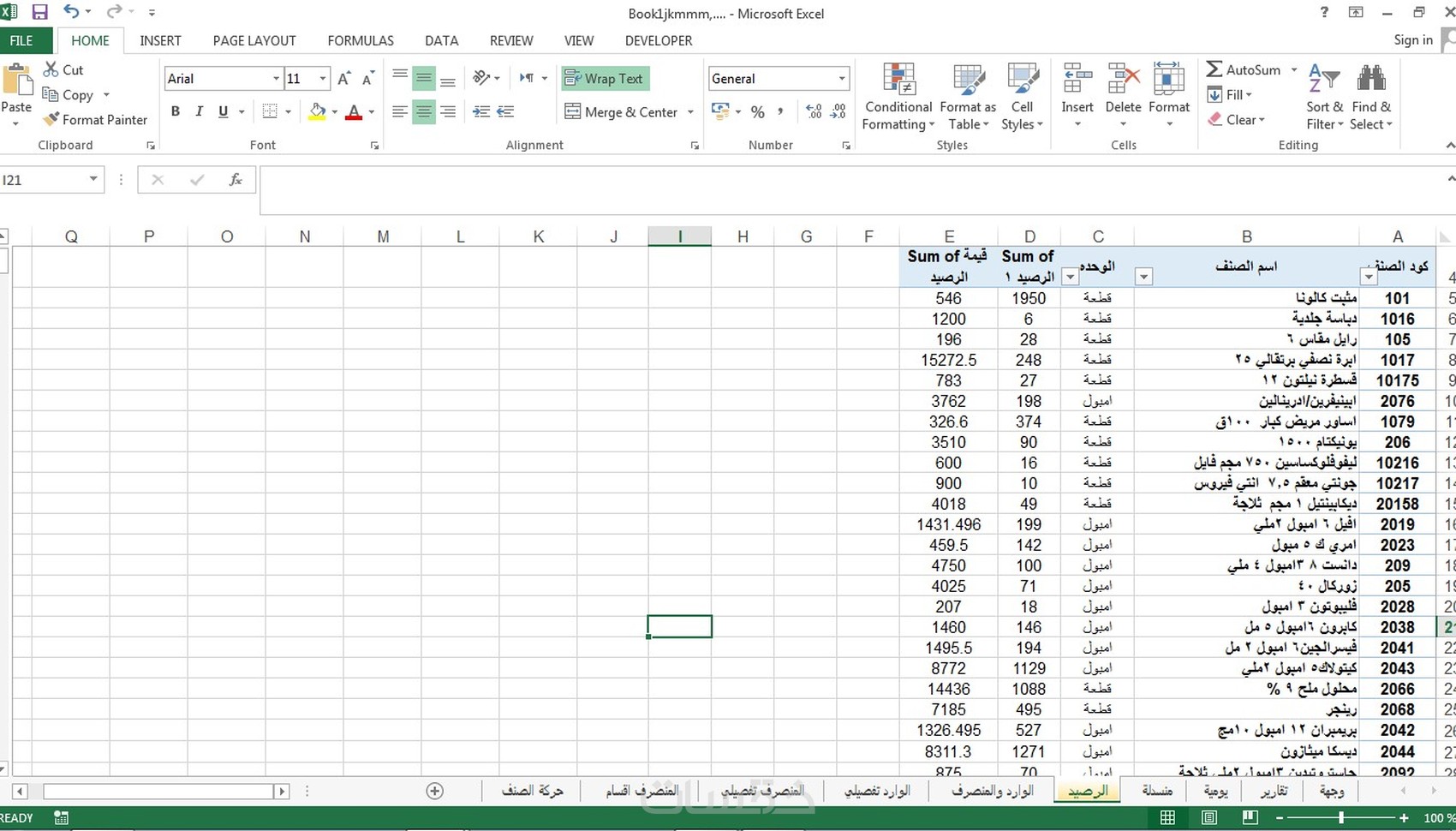Copy selection with Copy button
This screenshot has height=831, width=1456.
(68, 94)
